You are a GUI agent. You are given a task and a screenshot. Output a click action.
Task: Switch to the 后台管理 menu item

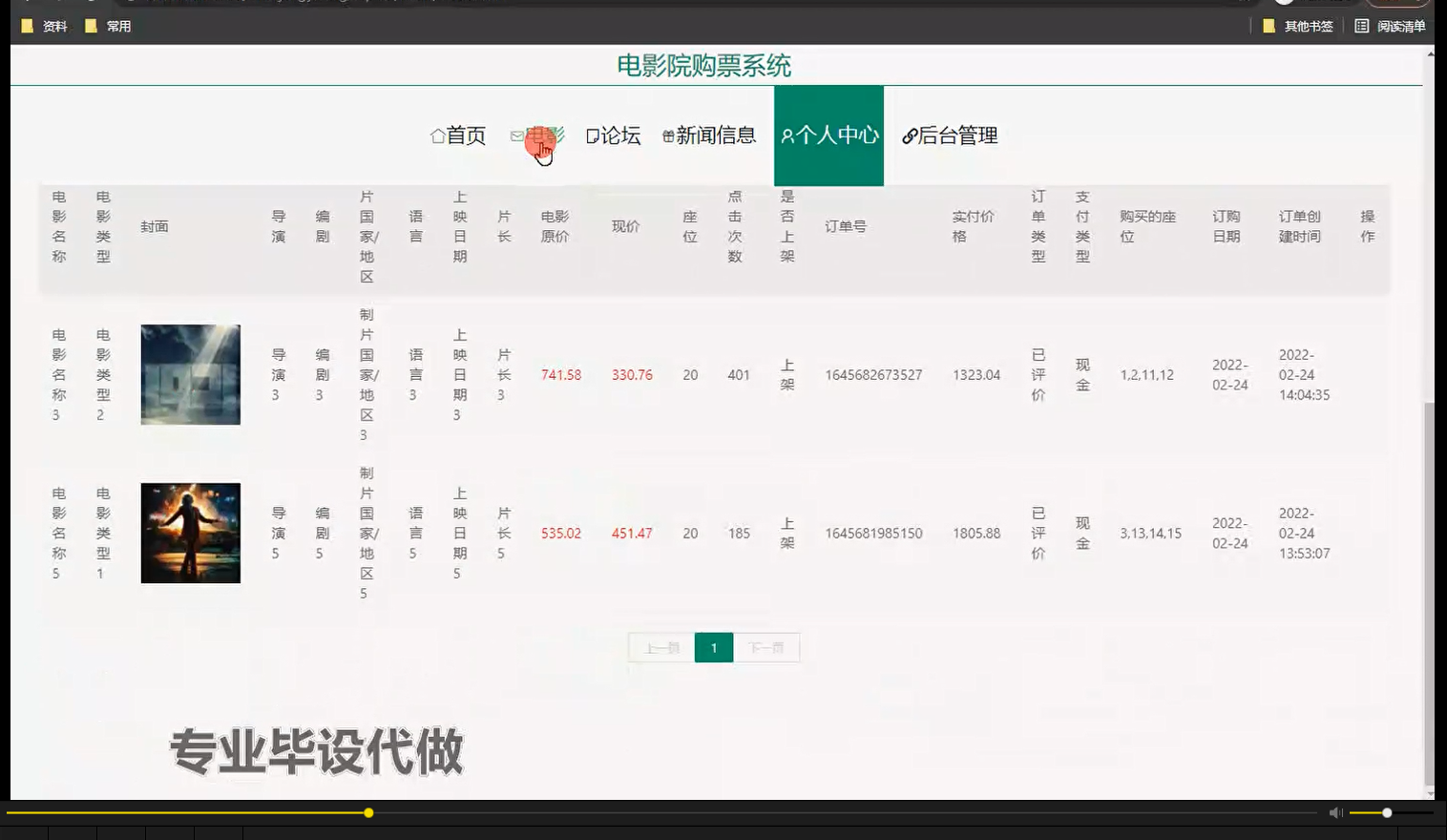tap(957, 135)
